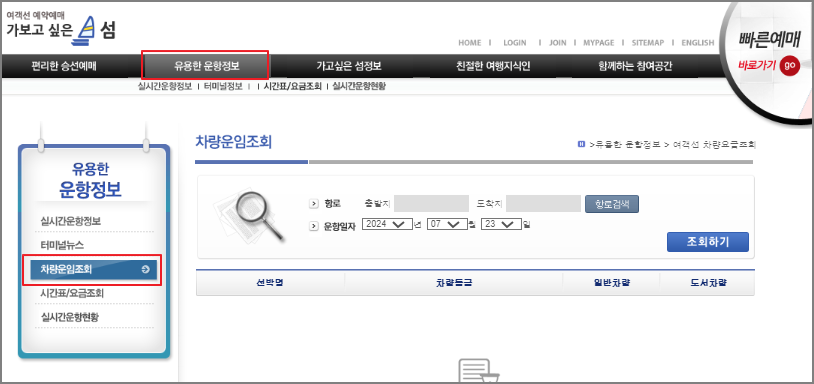Open 편리한 승선예매 menu
The image size is (814, 384).
pyautogui.click(x=63, y=66)
